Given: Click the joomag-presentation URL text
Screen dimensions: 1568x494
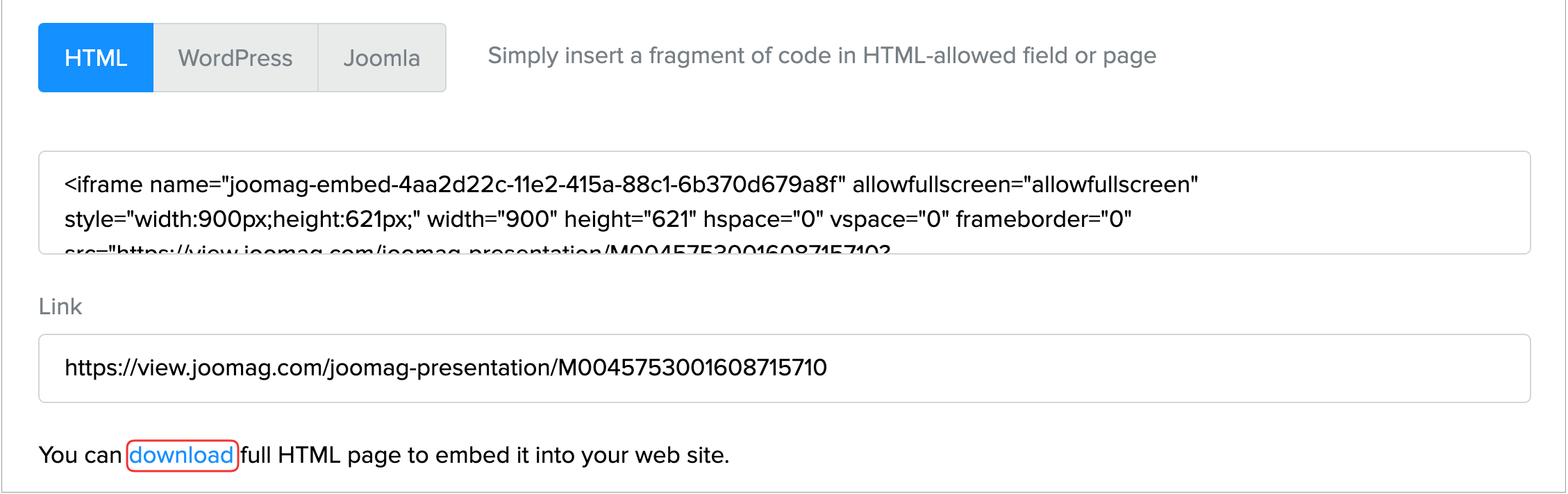Looking at the screenshot, I should pyautogui.click(x=445, y=368).
